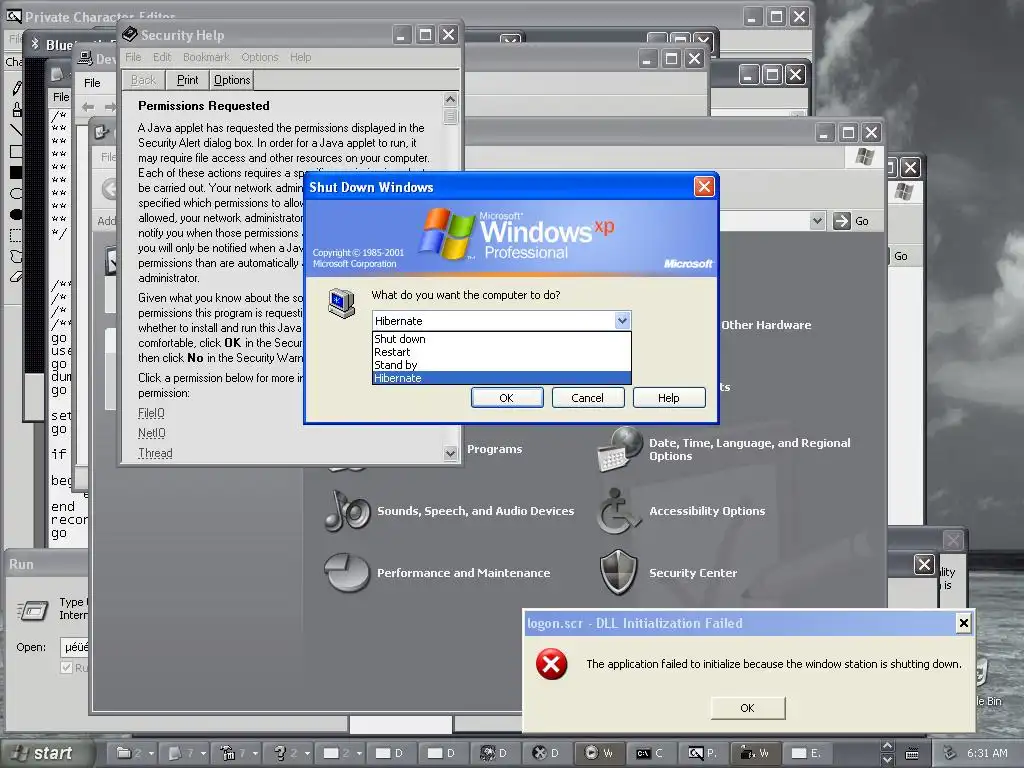Image resolution: width=1024 pixels, height=768 pixels.
Task: Expand the help taskbar group arrow
Action: (307, 754)
